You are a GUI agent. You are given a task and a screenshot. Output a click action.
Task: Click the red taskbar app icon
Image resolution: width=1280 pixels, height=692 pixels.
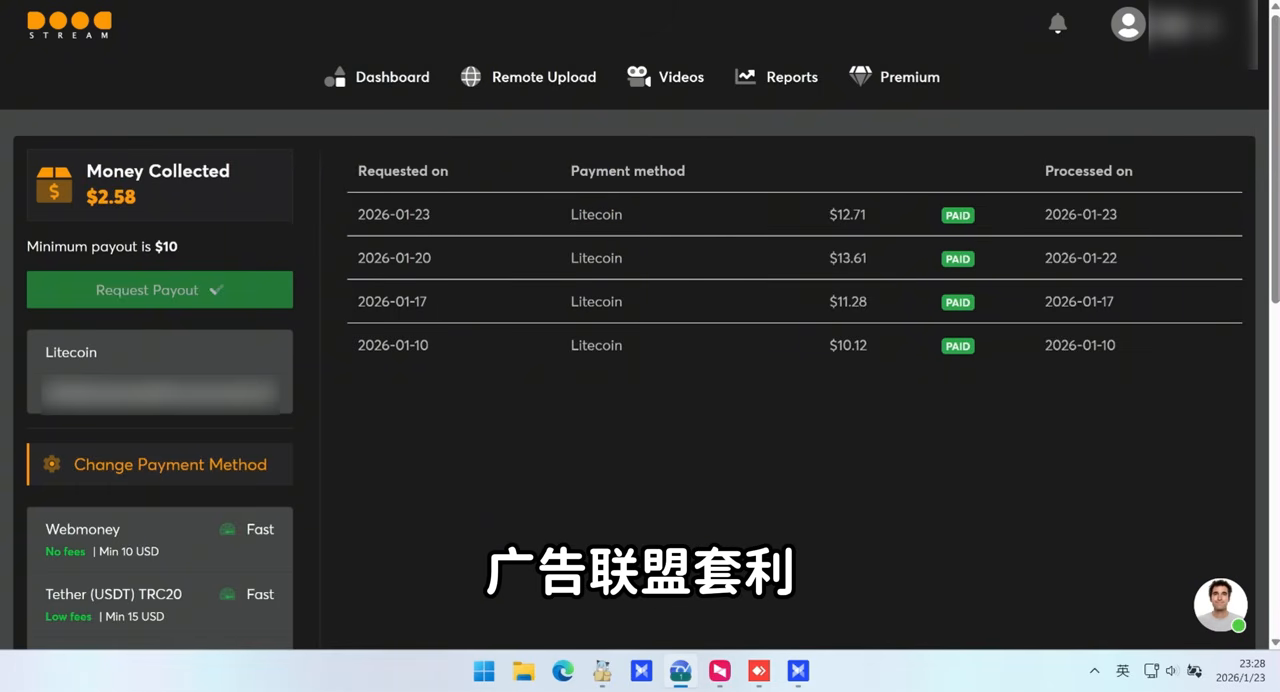point(759,671)
